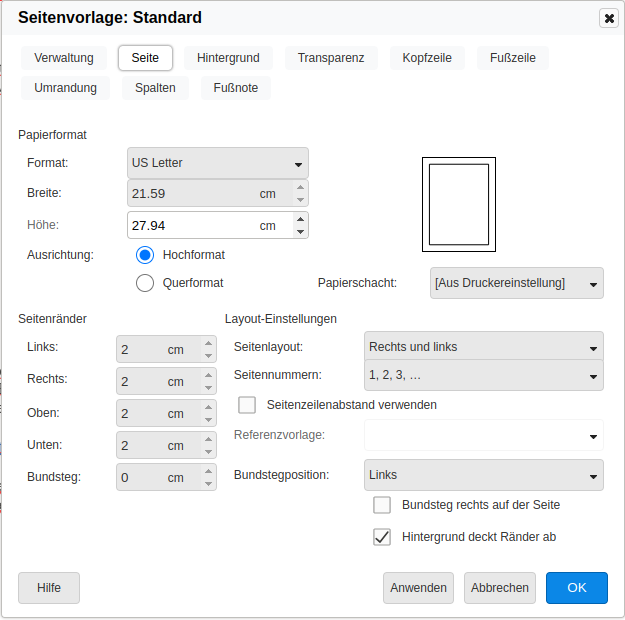Viewport: 625px width, 620px height.
Task: Decrease the Rechts margin using down arrow
Action: (208, 388)
